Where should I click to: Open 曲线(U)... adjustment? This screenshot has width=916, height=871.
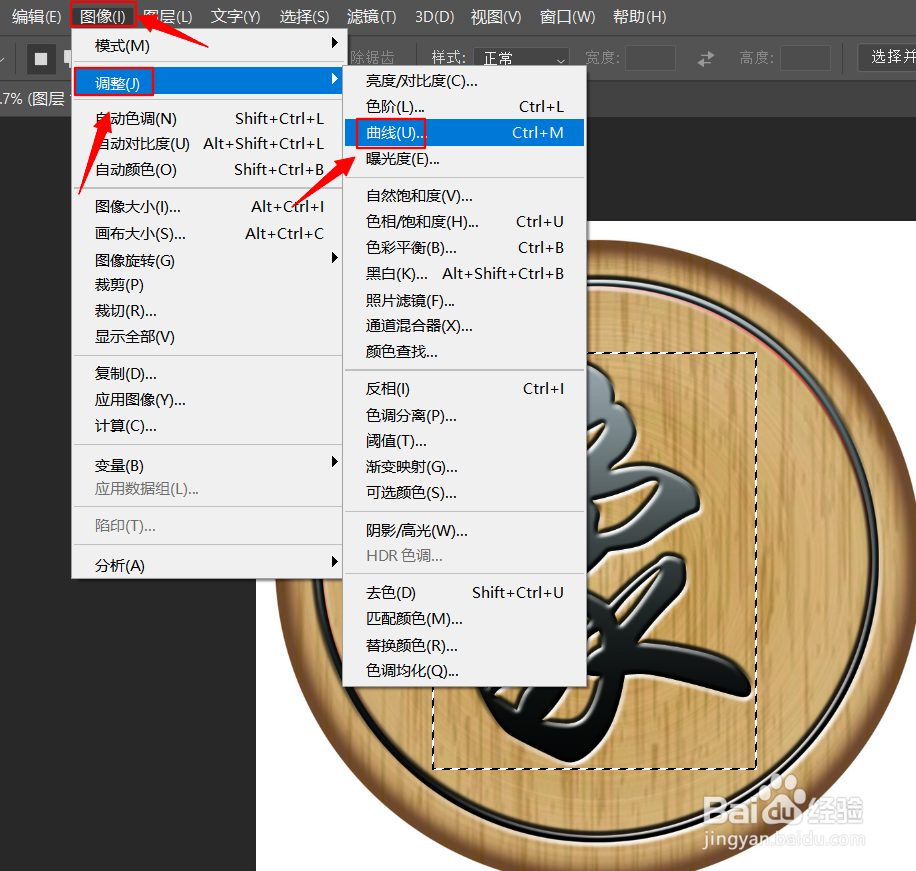click(x=464, y=133)
